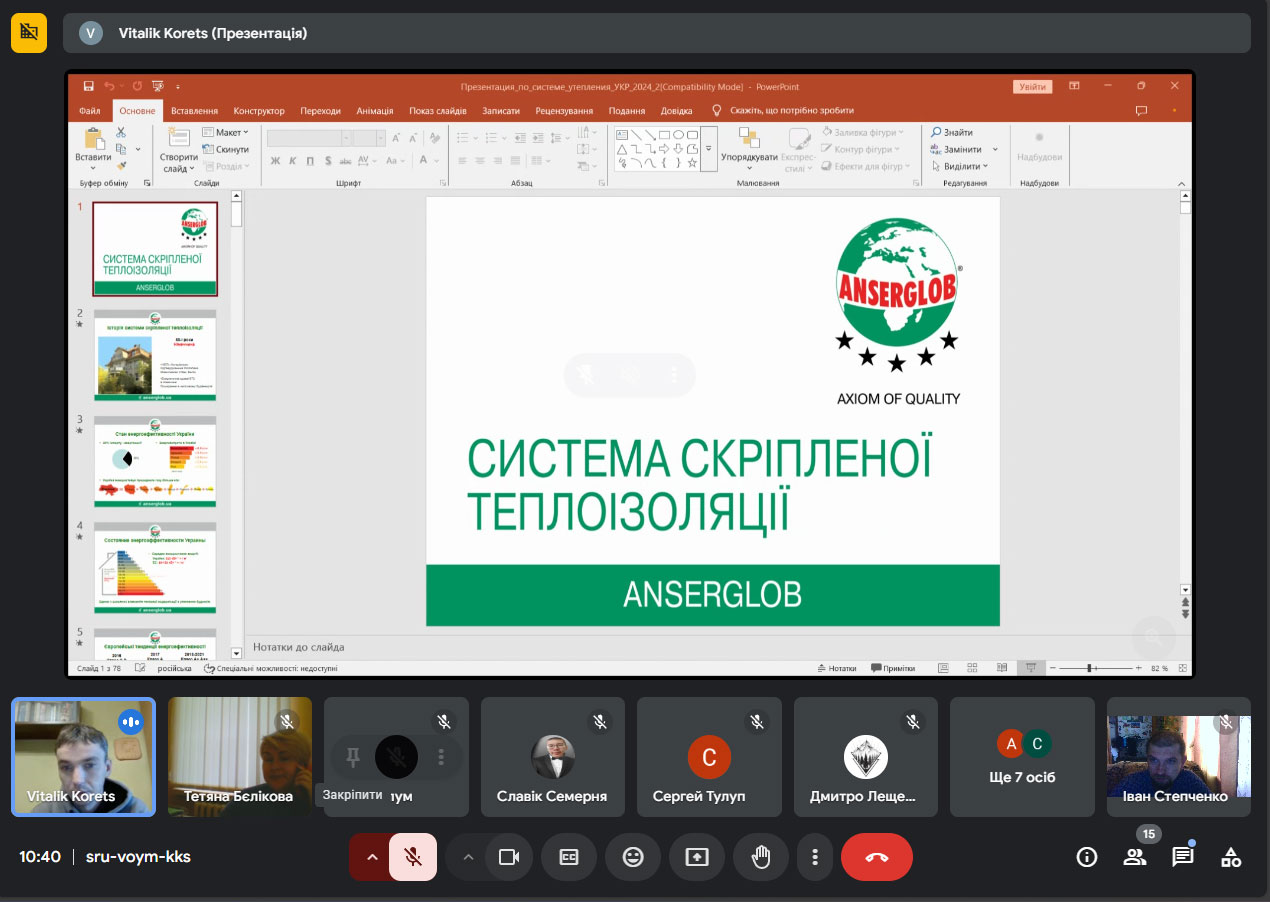Screen dimensions: 1270x902
Task: Switch to Показ слайдів tab
Action: [x=437, y=111]
